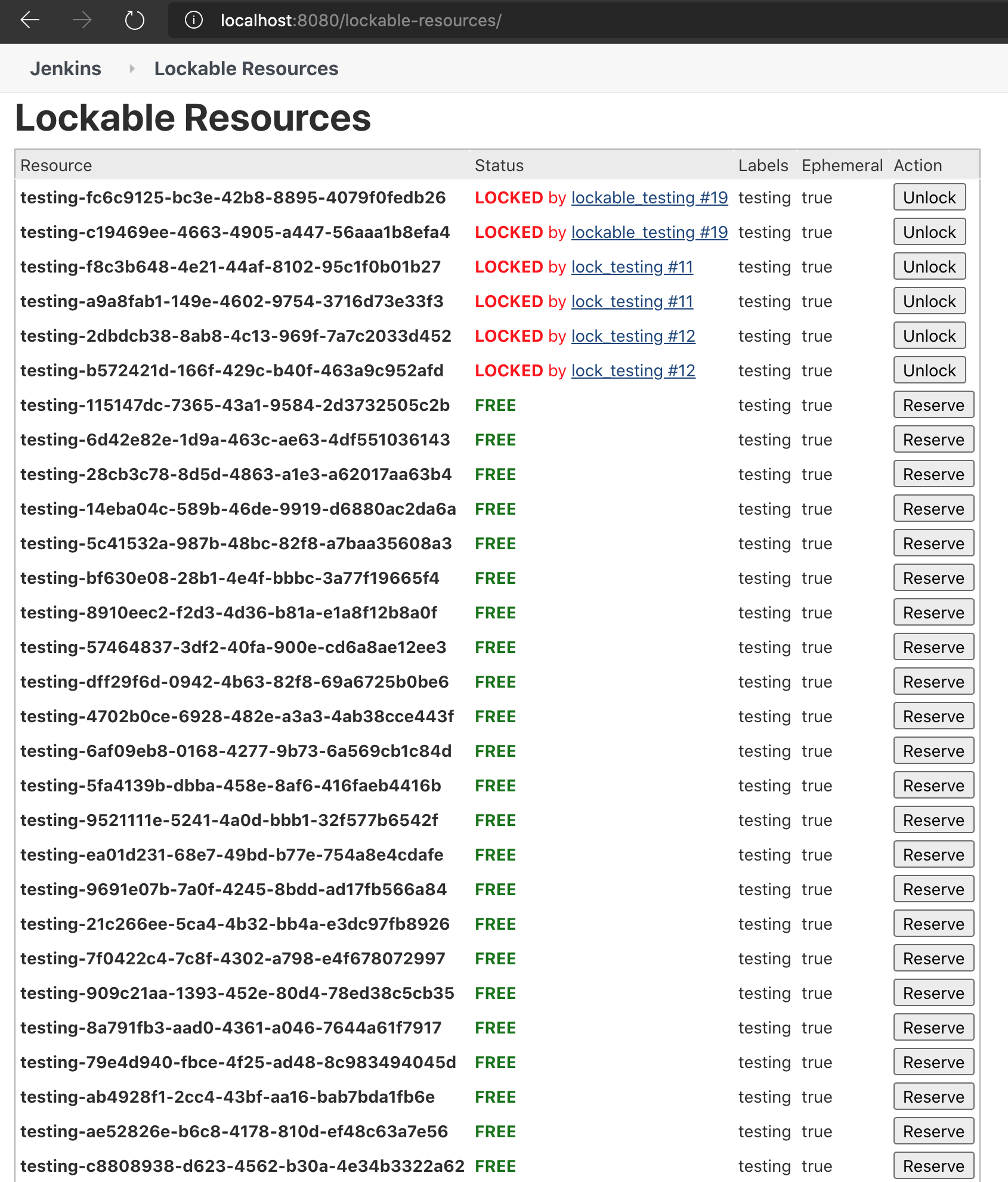The height and width of the screenshot is (1182, 1008).
Task: Reserve resource testing-bf630e08
Action: 933,578
